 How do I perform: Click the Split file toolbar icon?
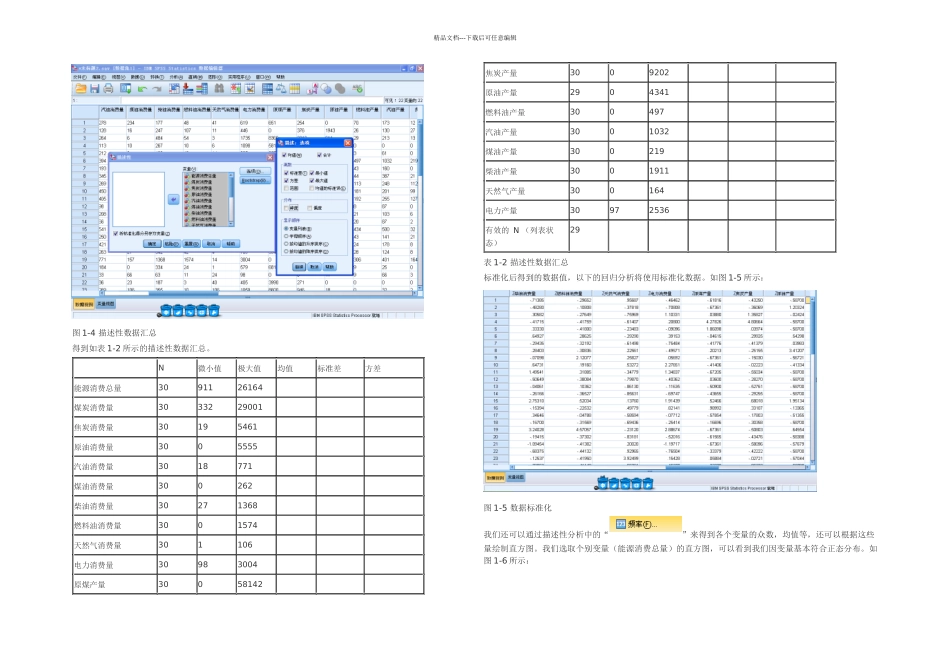[x=267, y=88]
